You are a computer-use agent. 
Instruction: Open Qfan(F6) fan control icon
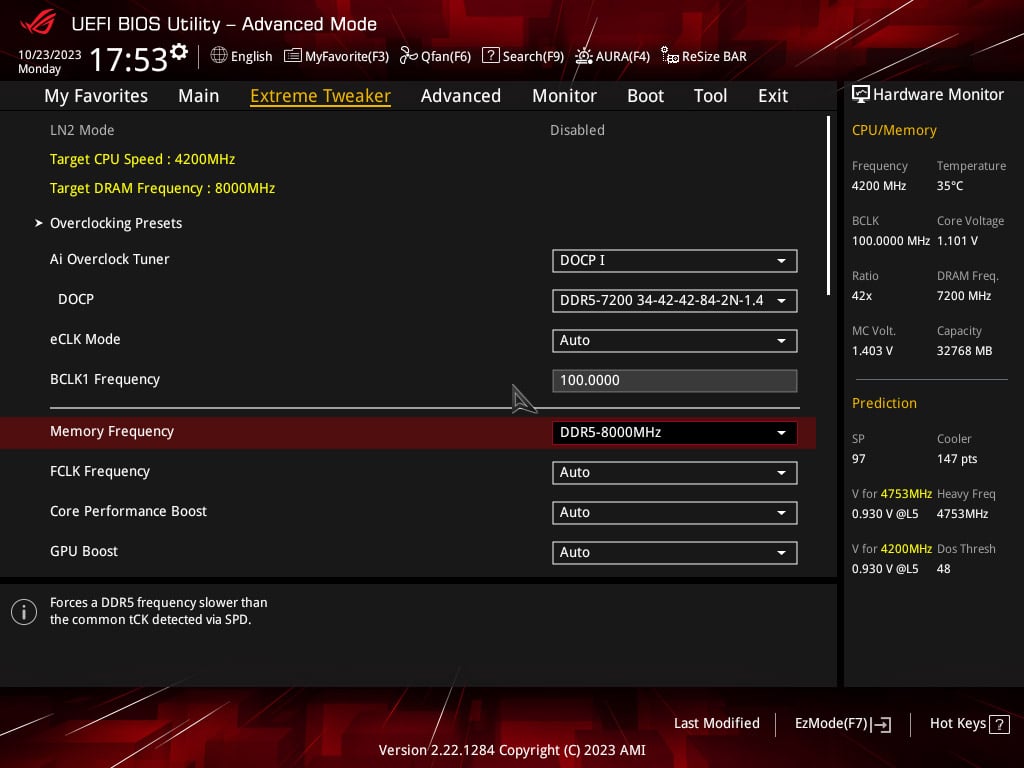pyautogui.click(x=408, y=56)
